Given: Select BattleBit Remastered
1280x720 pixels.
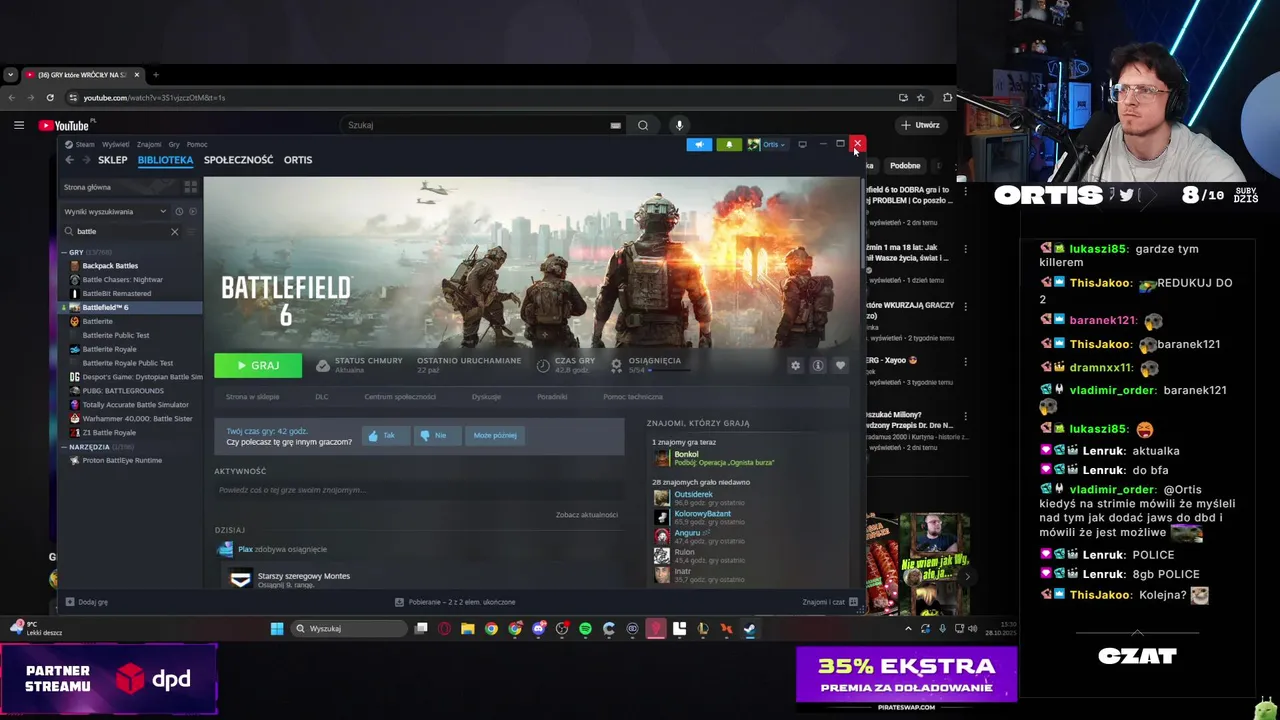Looking at the screenshot, I should point(117,294).
